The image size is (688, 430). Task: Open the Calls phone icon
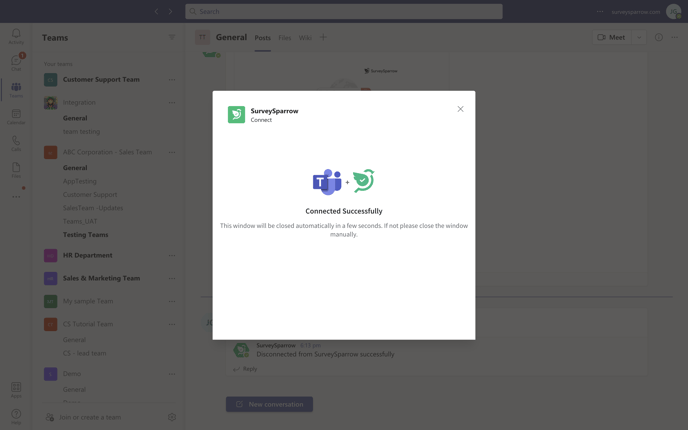tap(16, 143)
